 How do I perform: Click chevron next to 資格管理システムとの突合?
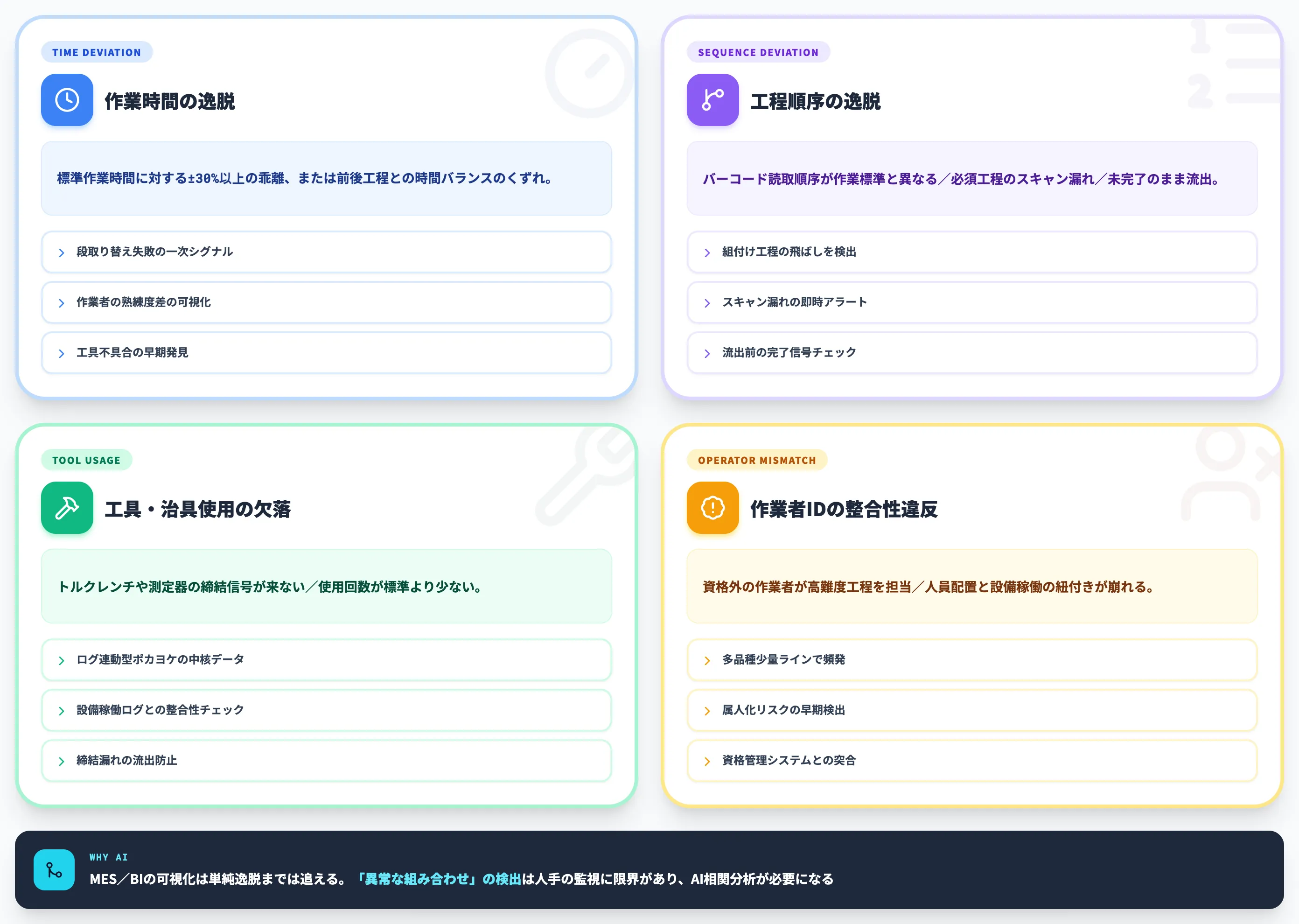707,761
